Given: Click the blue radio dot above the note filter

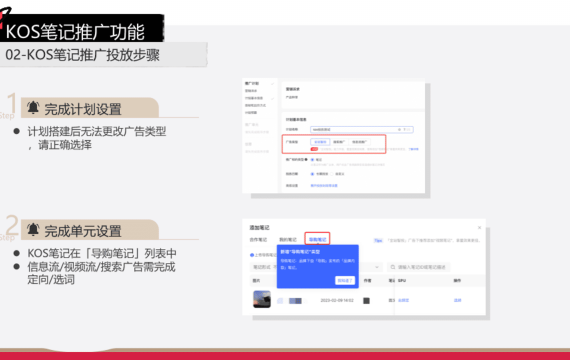Looking at the screenshot, I should pyautogui.click(x=252, y=255).
